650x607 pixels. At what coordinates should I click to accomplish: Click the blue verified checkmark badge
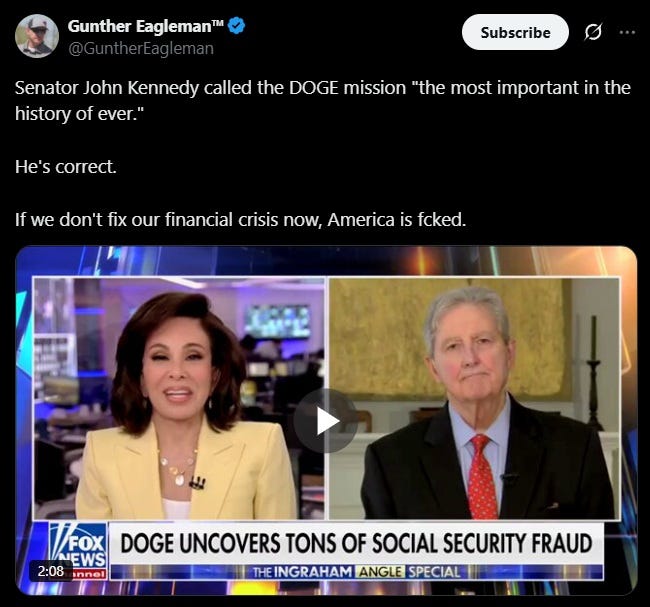[x=237, y=26]
